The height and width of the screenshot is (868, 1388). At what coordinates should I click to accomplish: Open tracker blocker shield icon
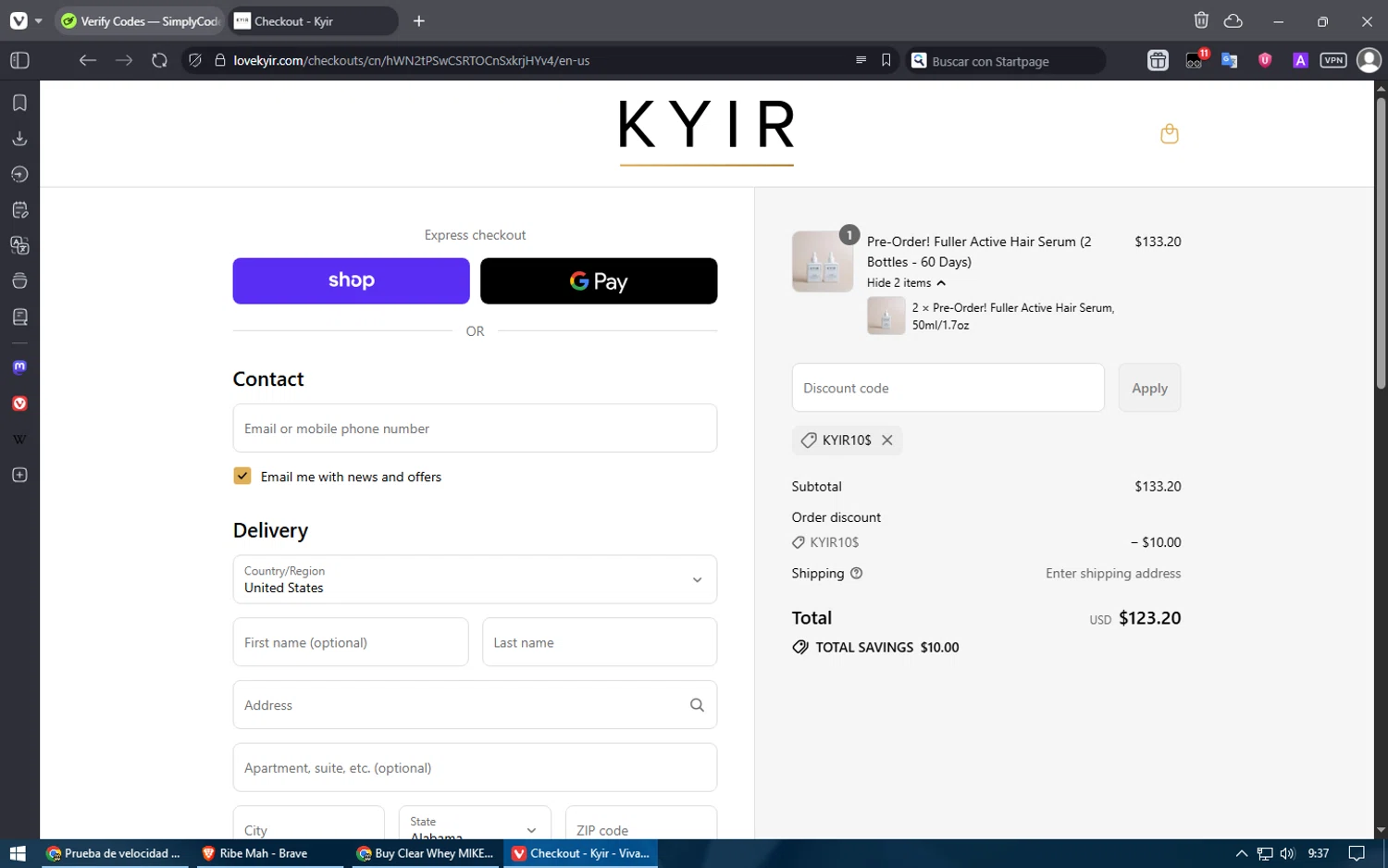click(194, 60)
